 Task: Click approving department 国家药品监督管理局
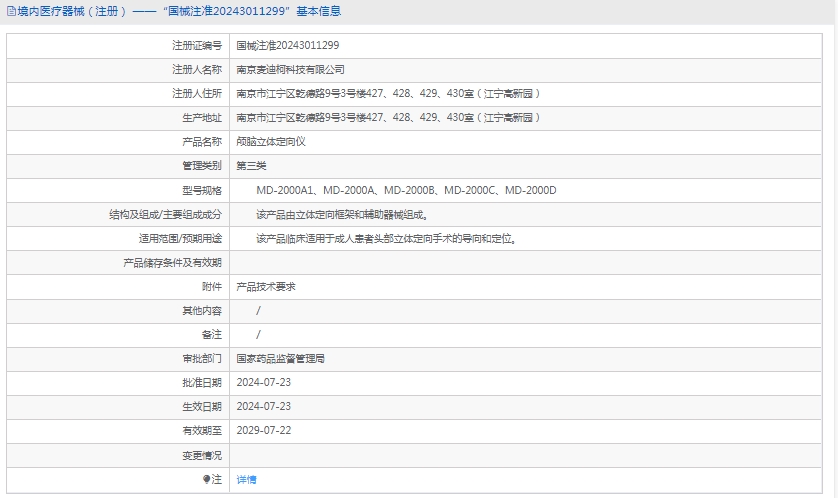pyautogui.click(x=280, y=358)
